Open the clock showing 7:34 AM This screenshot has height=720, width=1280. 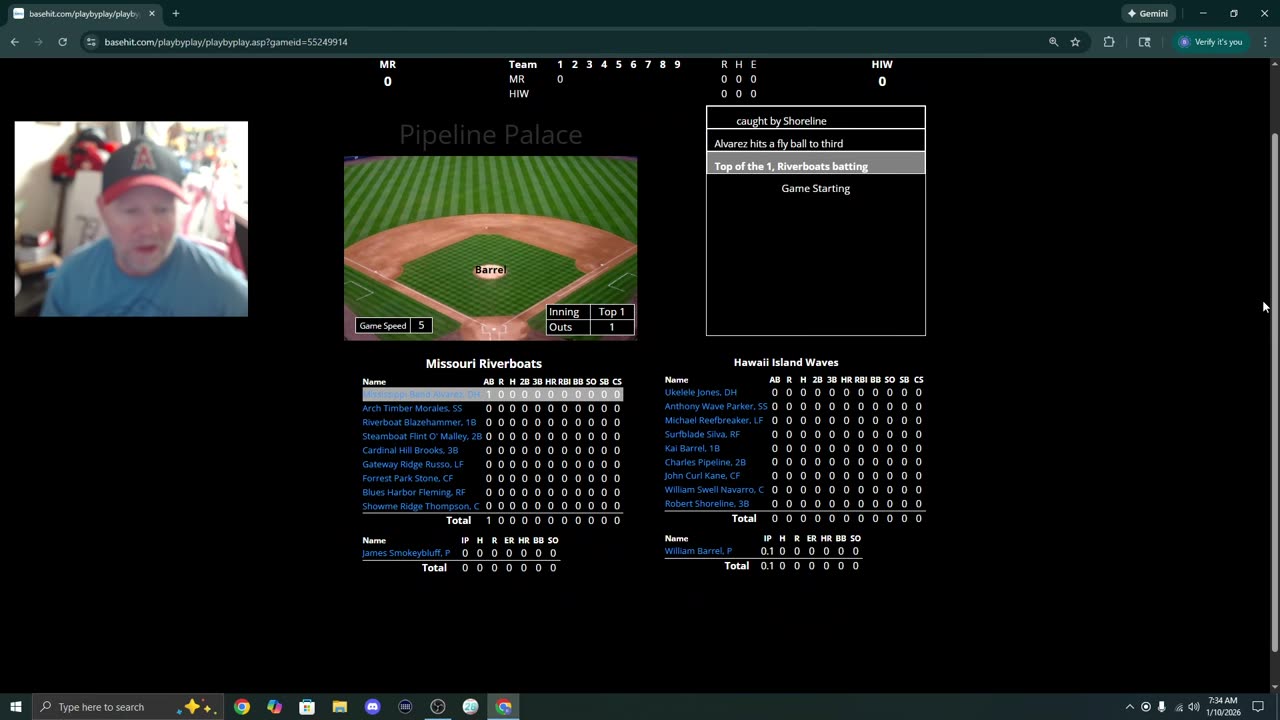pos(1222,707)
